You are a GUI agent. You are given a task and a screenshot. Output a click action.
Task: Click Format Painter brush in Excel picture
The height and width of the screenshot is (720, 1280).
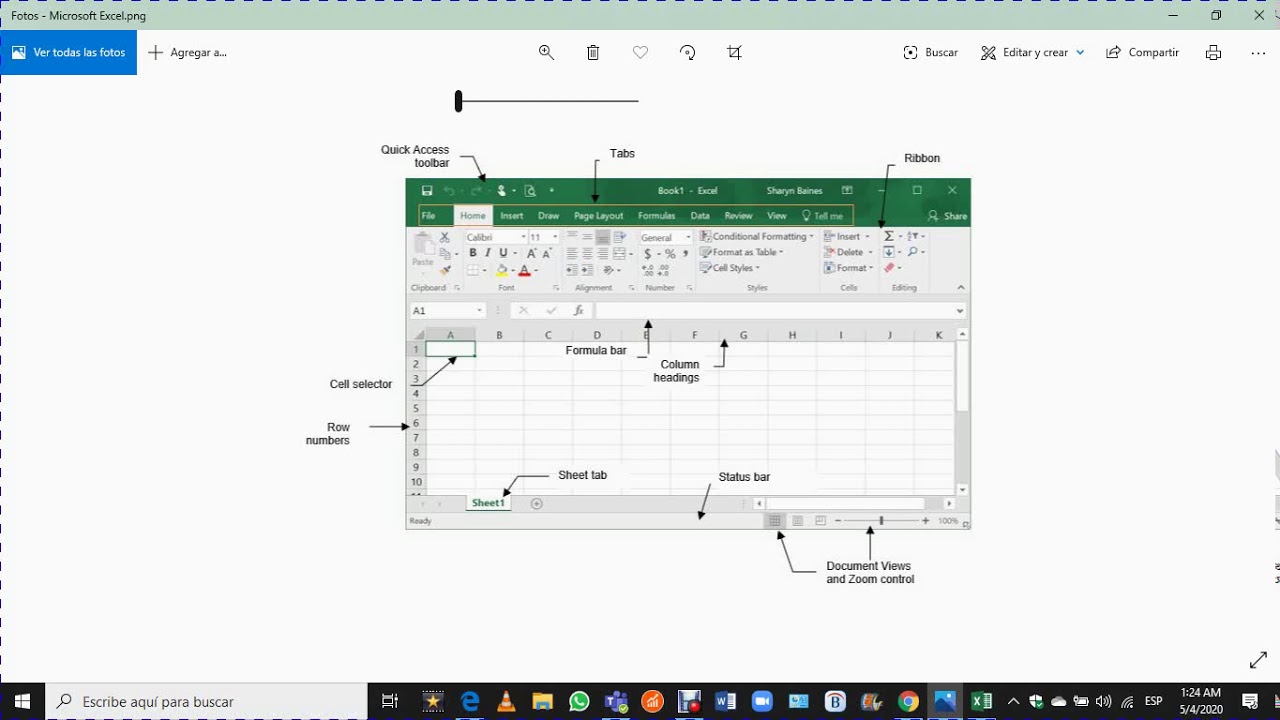[445, 270]
